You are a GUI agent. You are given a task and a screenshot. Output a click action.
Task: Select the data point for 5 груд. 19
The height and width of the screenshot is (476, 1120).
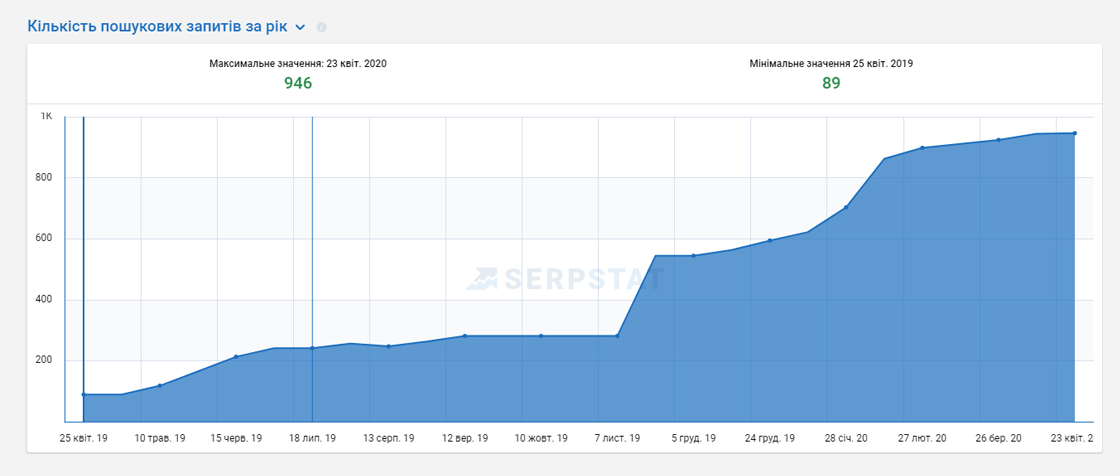coord(694,255)
